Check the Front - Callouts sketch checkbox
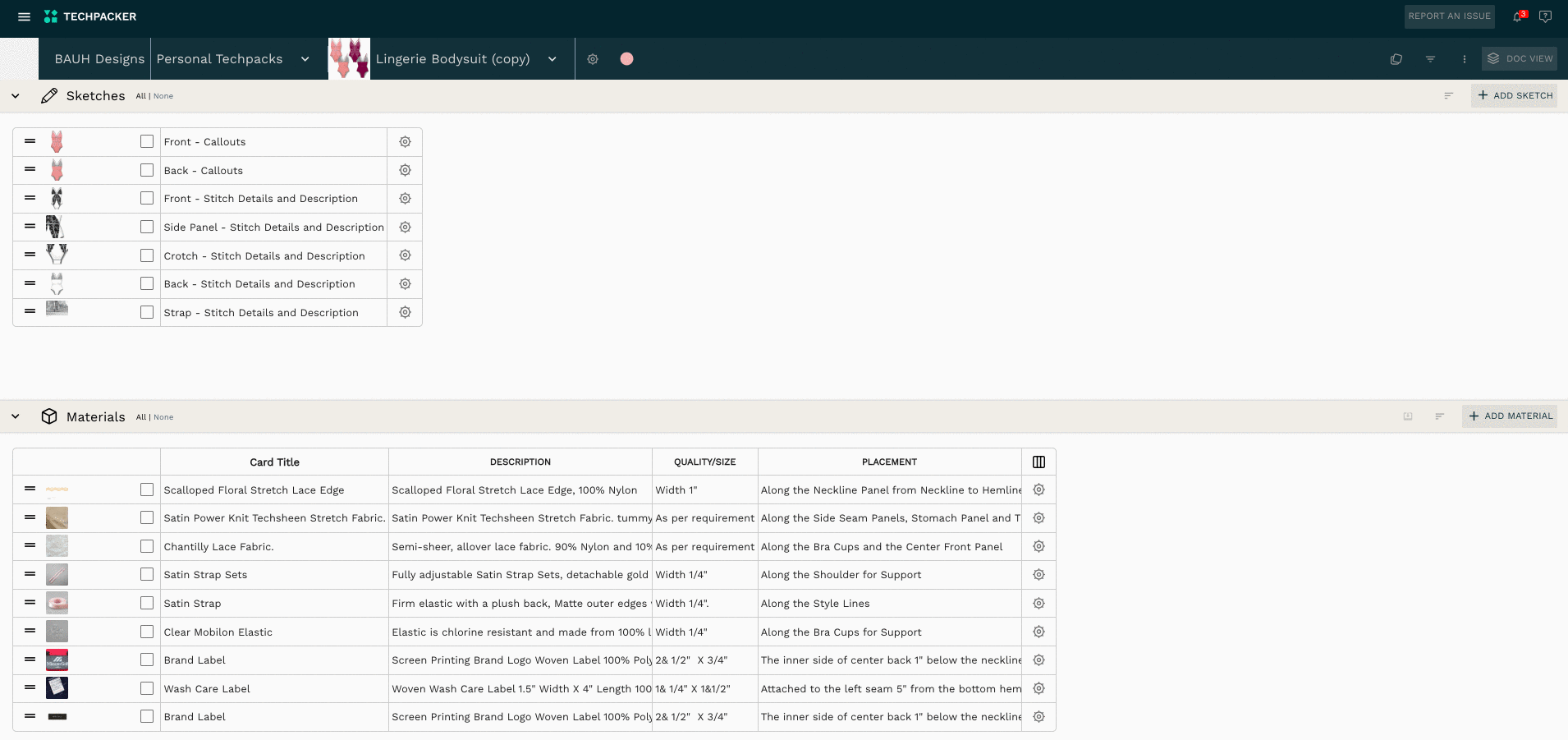The width and height of the screenshot is (1568, 740). click(147, 141)
